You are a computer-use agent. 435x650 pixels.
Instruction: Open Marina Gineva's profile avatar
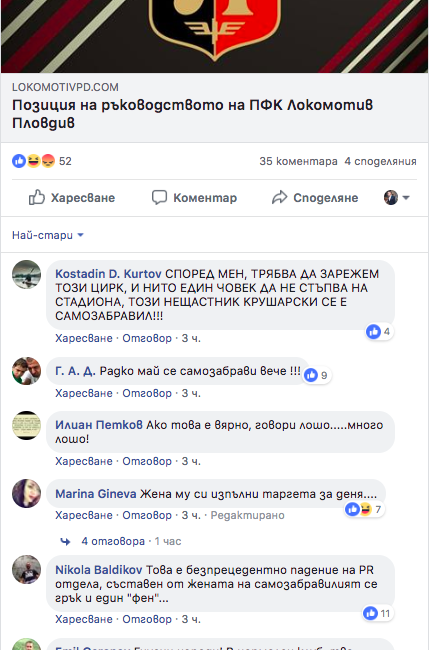click(27, 493)
